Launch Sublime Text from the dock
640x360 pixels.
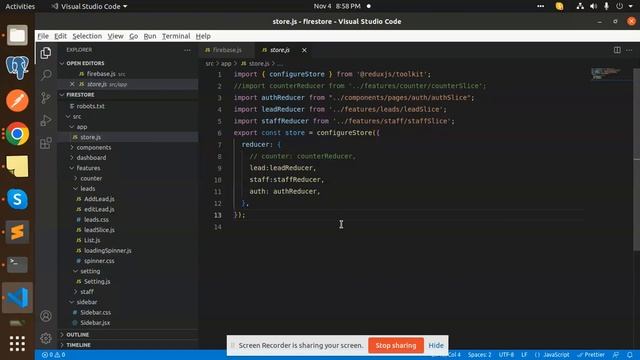point(17,232)
